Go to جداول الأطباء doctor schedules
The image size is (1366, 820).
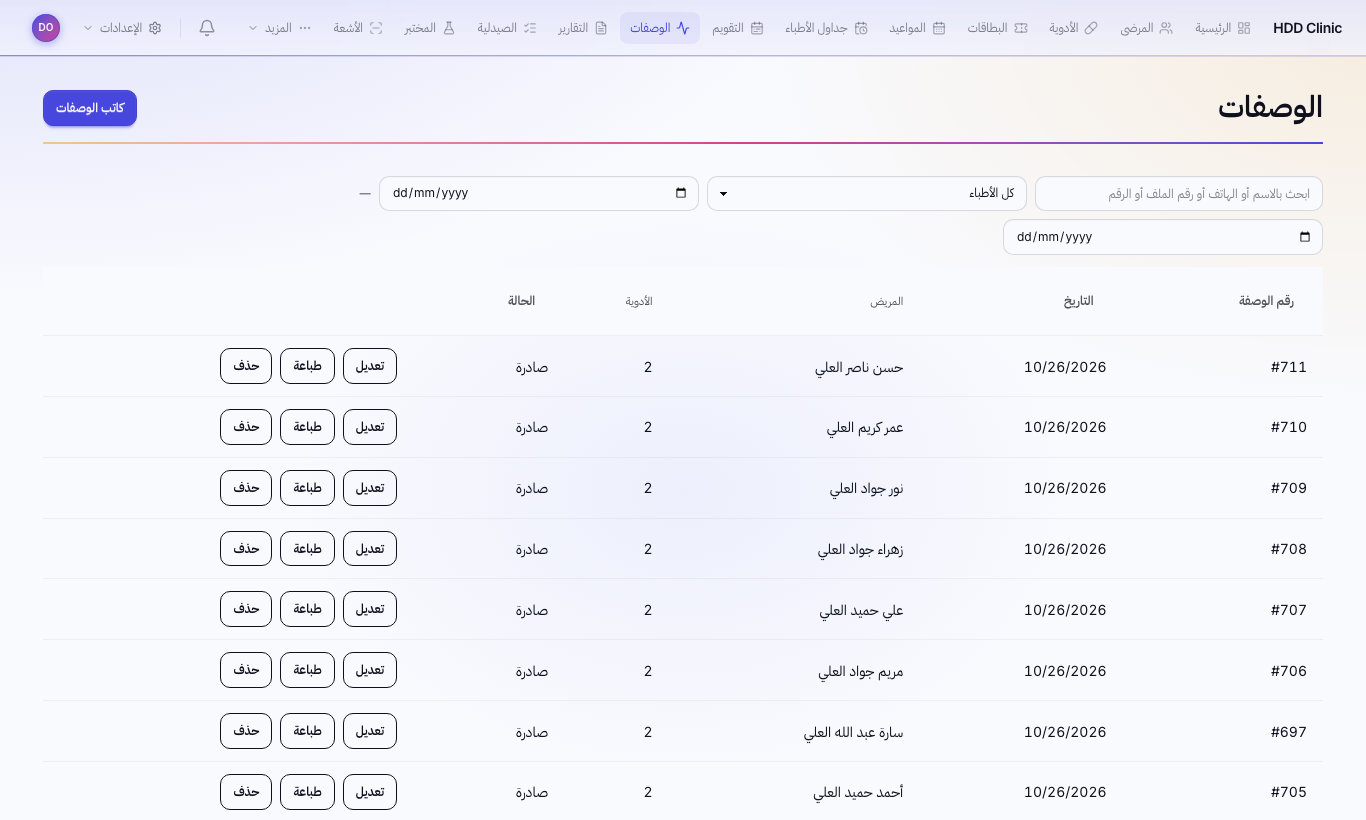(826, 28)
